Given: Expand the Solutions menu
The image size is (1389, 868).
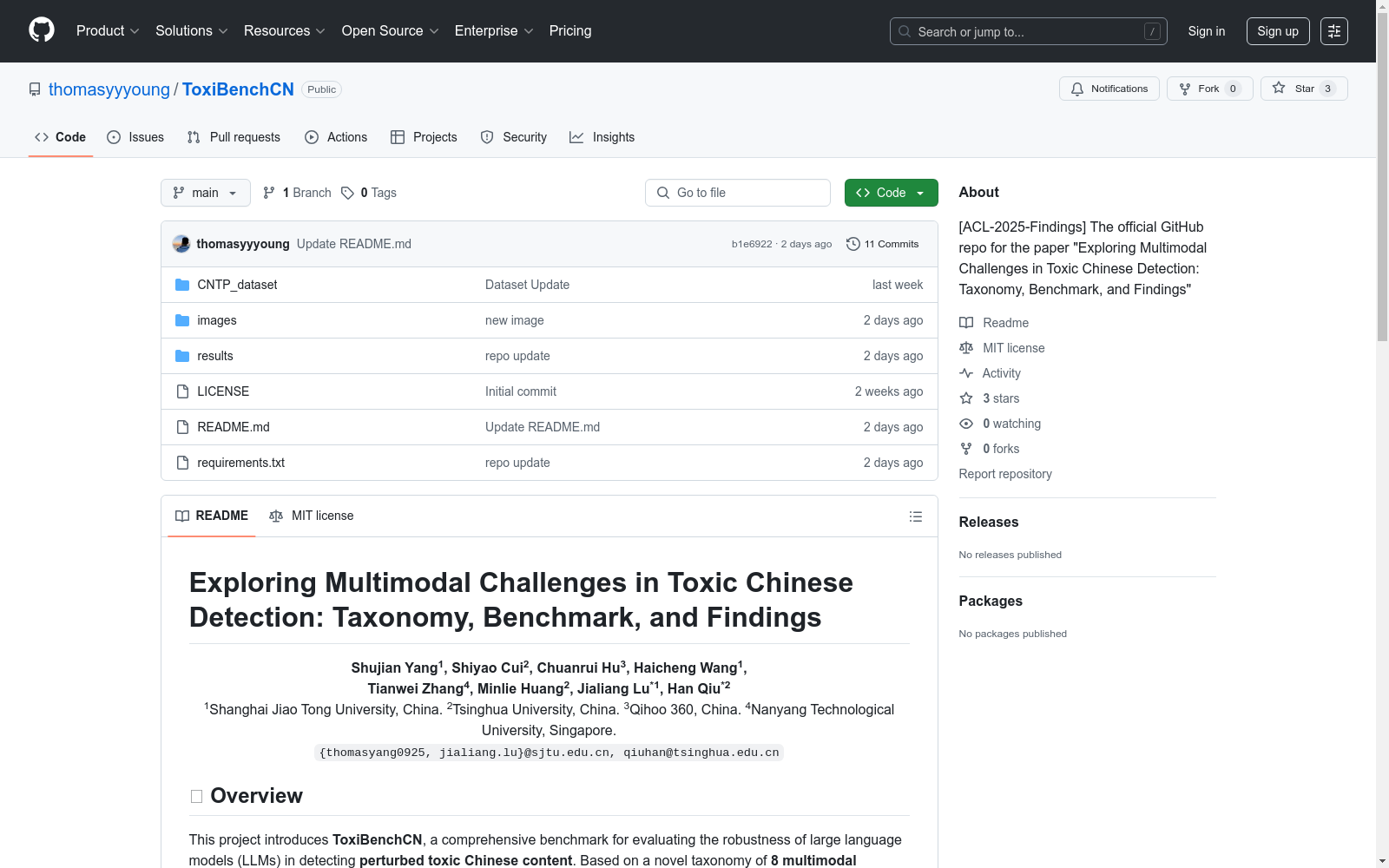Looking at the screenshot, I should (192, 31).
